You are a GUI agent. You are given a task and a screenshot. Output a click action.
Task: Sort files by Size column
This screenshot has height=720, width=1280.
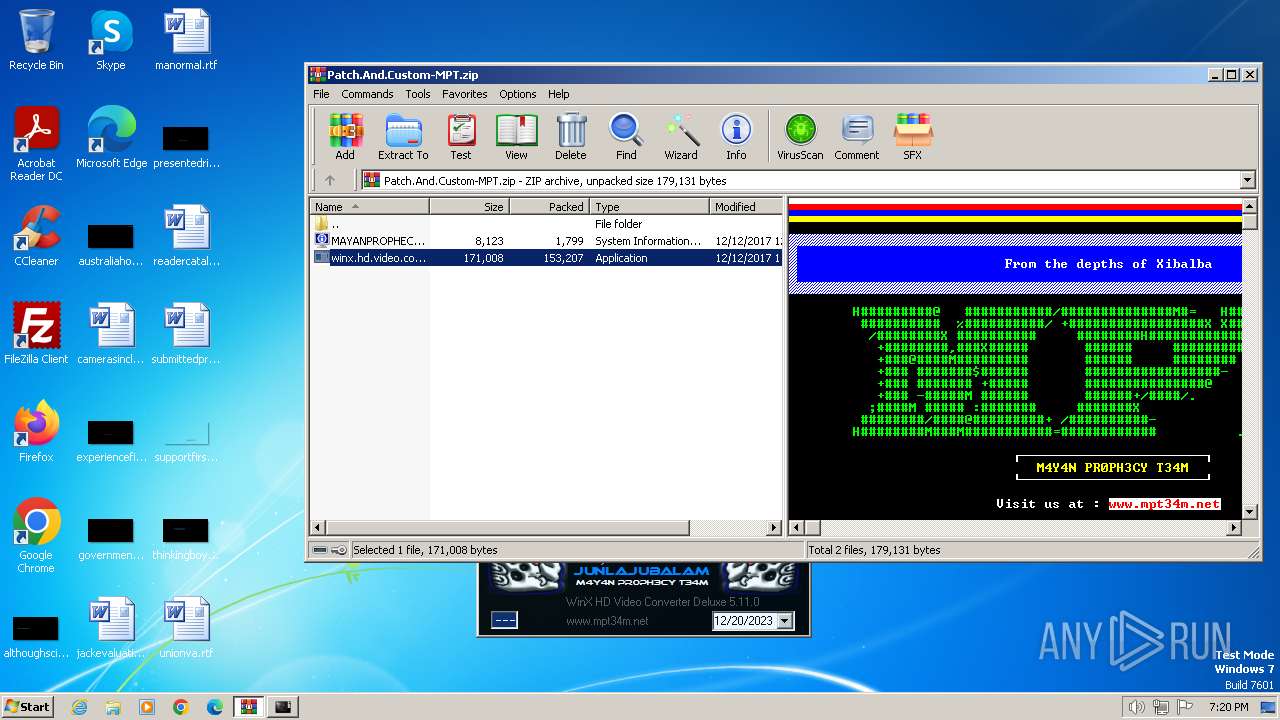pos(469,207)
